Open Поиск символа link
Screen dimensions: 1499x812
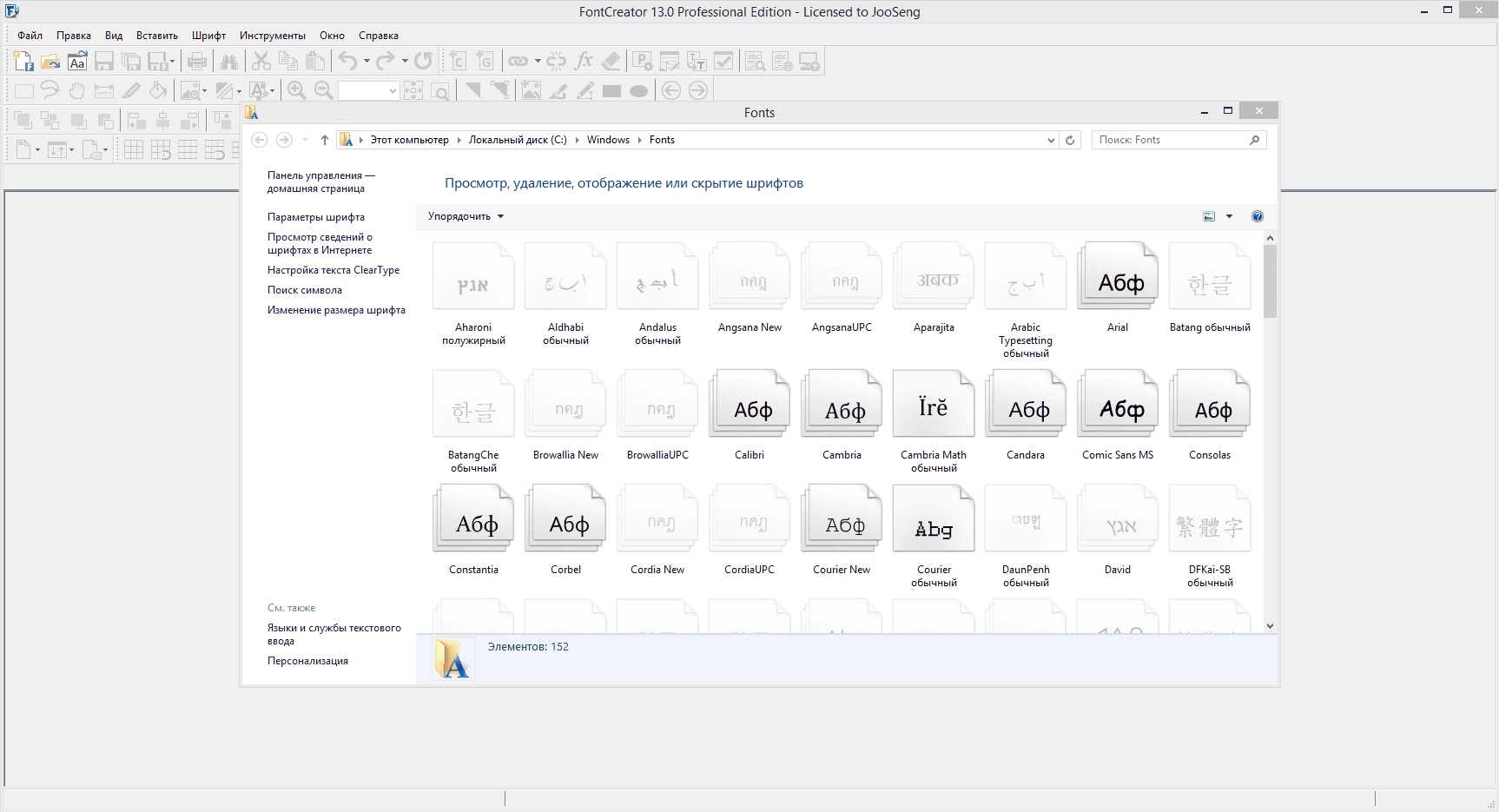[x=305, y=290]
